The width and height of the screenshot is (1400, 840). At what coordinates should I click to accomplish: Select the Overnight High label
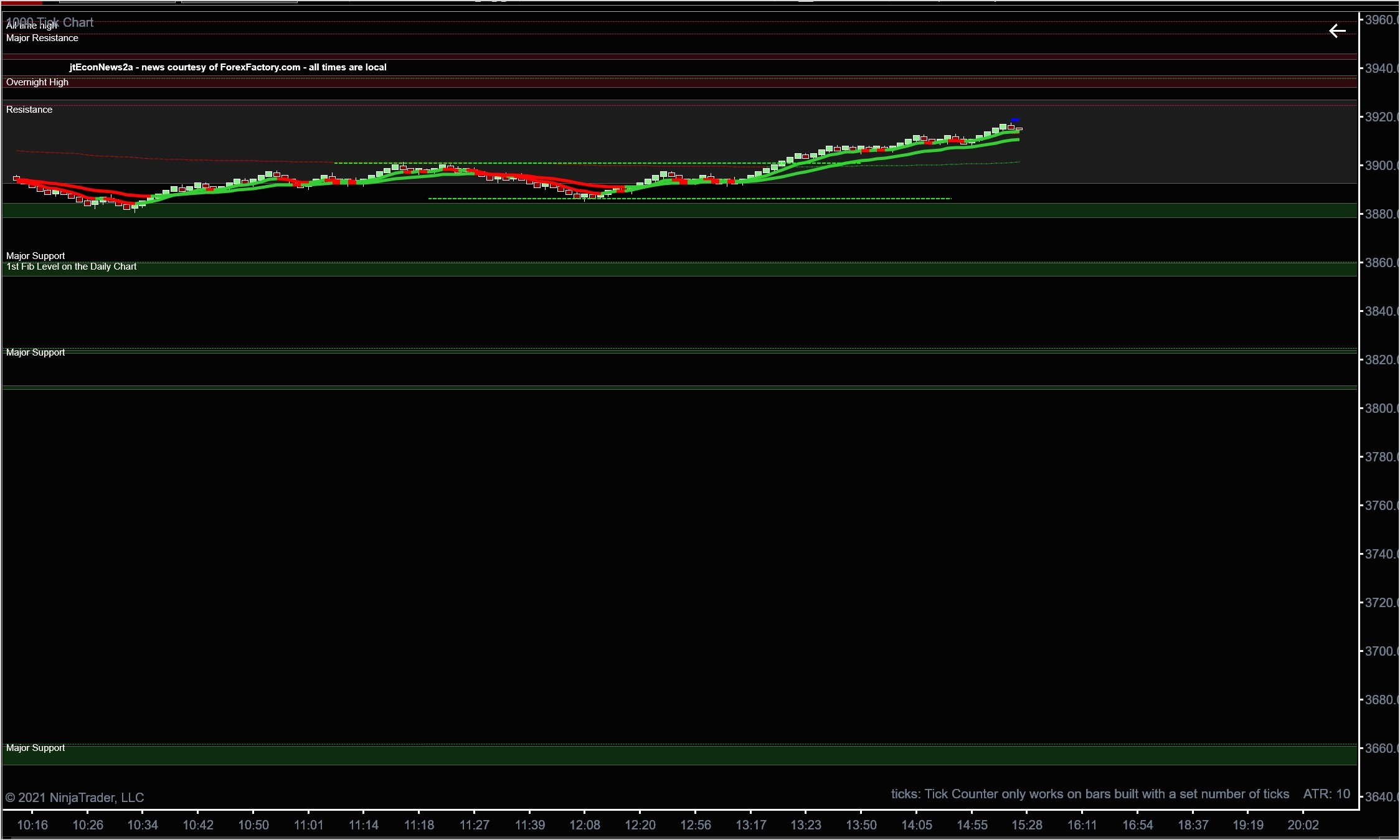(x=37, y=82)
